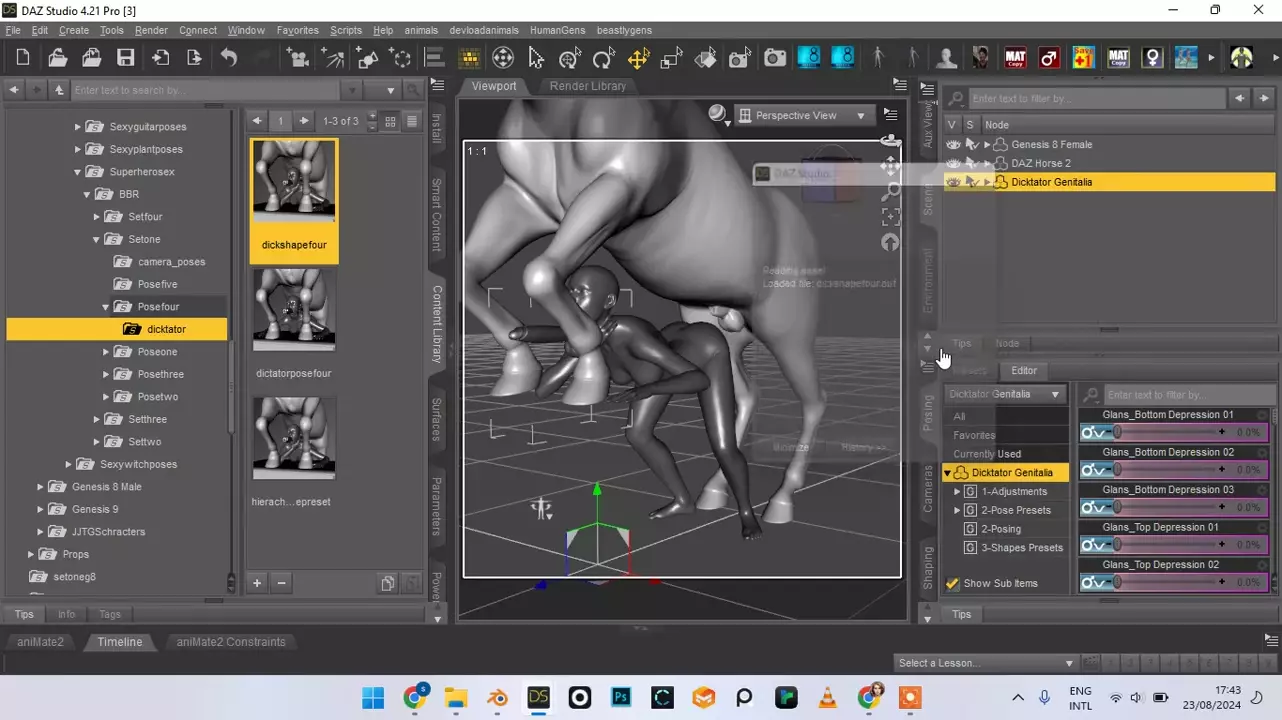Viewport: 1282px width, 720px height.
Task: Click the New file icon in toolbar
Action: pyautogui.click(x=23, y=58)
